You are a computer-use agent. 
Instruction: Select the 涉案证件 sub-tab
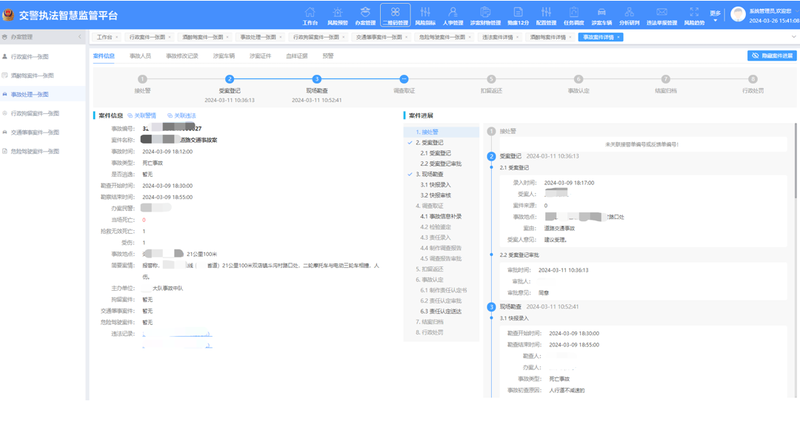coord(260,56)
